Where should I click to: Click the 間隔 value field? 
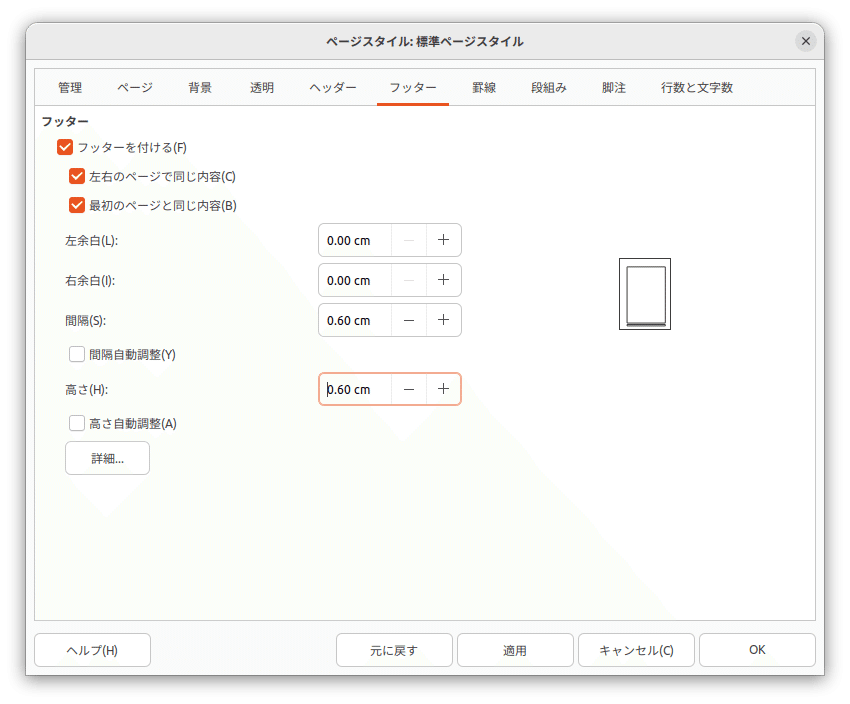[355, 320]
